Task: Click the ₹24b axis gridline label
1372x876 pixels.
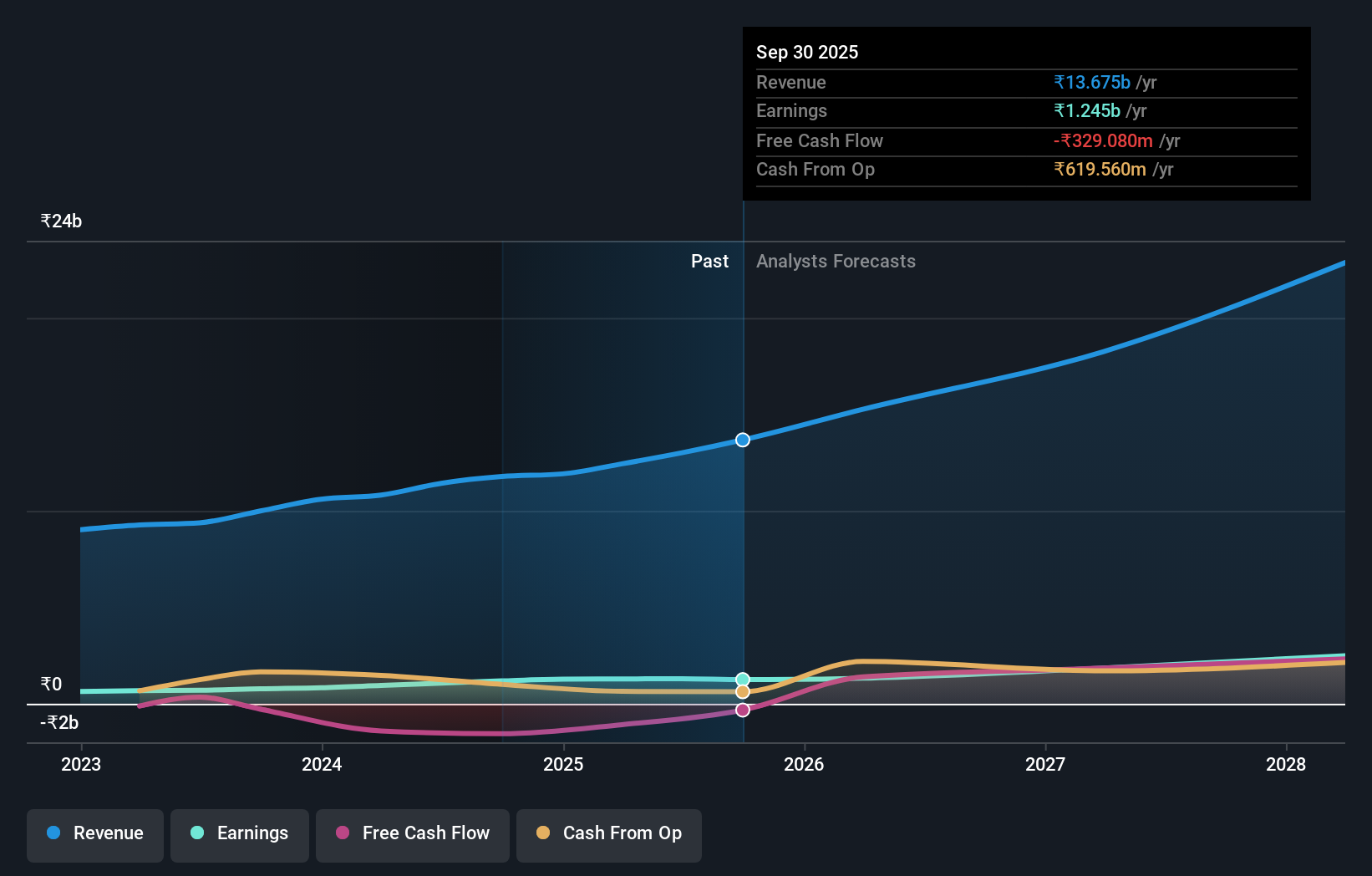Action: [x=61, y=221]
